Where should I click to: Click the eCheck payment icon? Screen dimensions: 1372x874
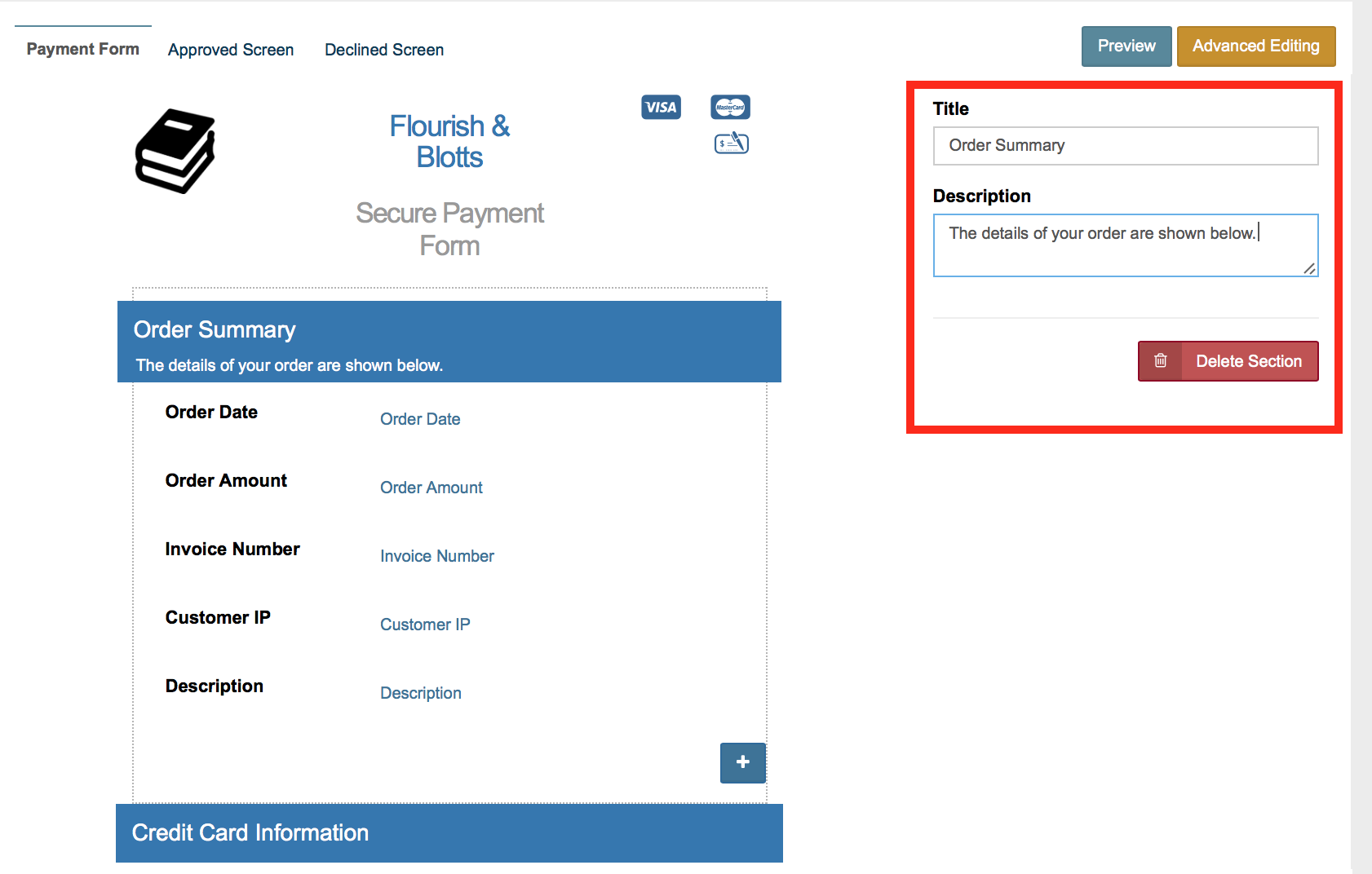[731, 143]
